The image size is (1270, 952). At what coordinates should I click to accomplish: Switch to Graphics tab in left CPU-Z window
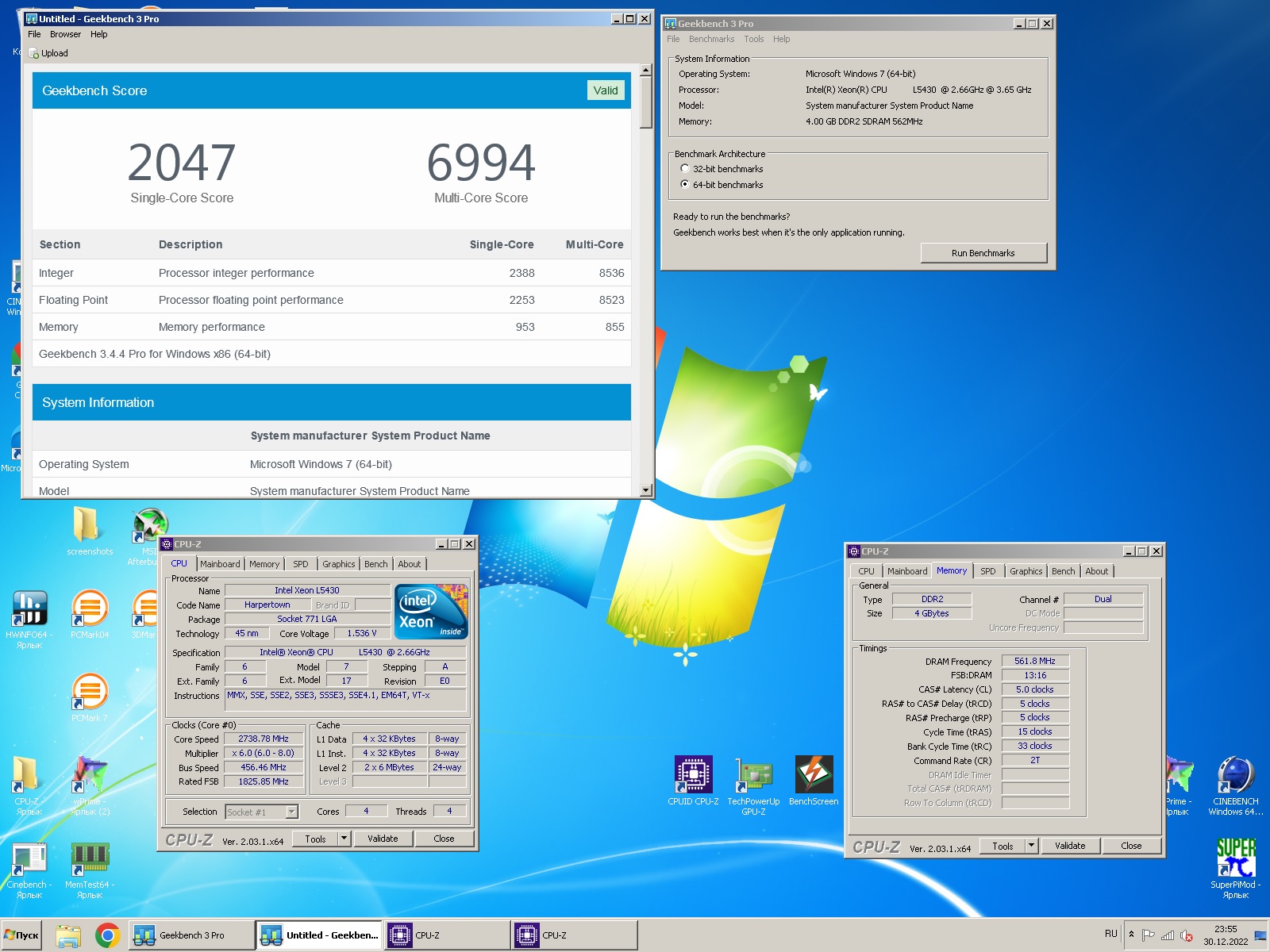[x=338, y=564]
